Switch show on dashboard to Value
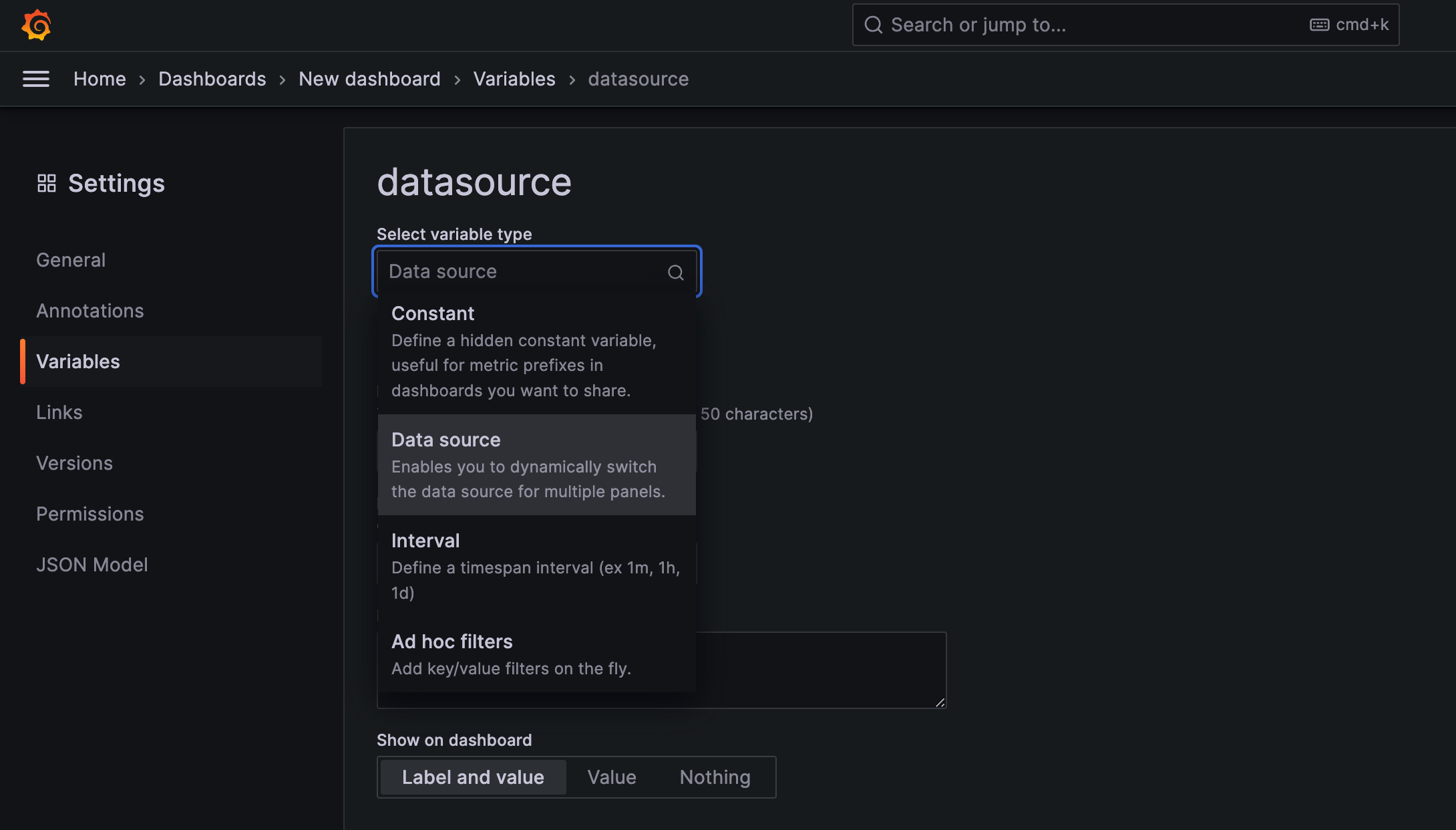The height and width of the screenshot is (830, 1456). pos(611,777)
